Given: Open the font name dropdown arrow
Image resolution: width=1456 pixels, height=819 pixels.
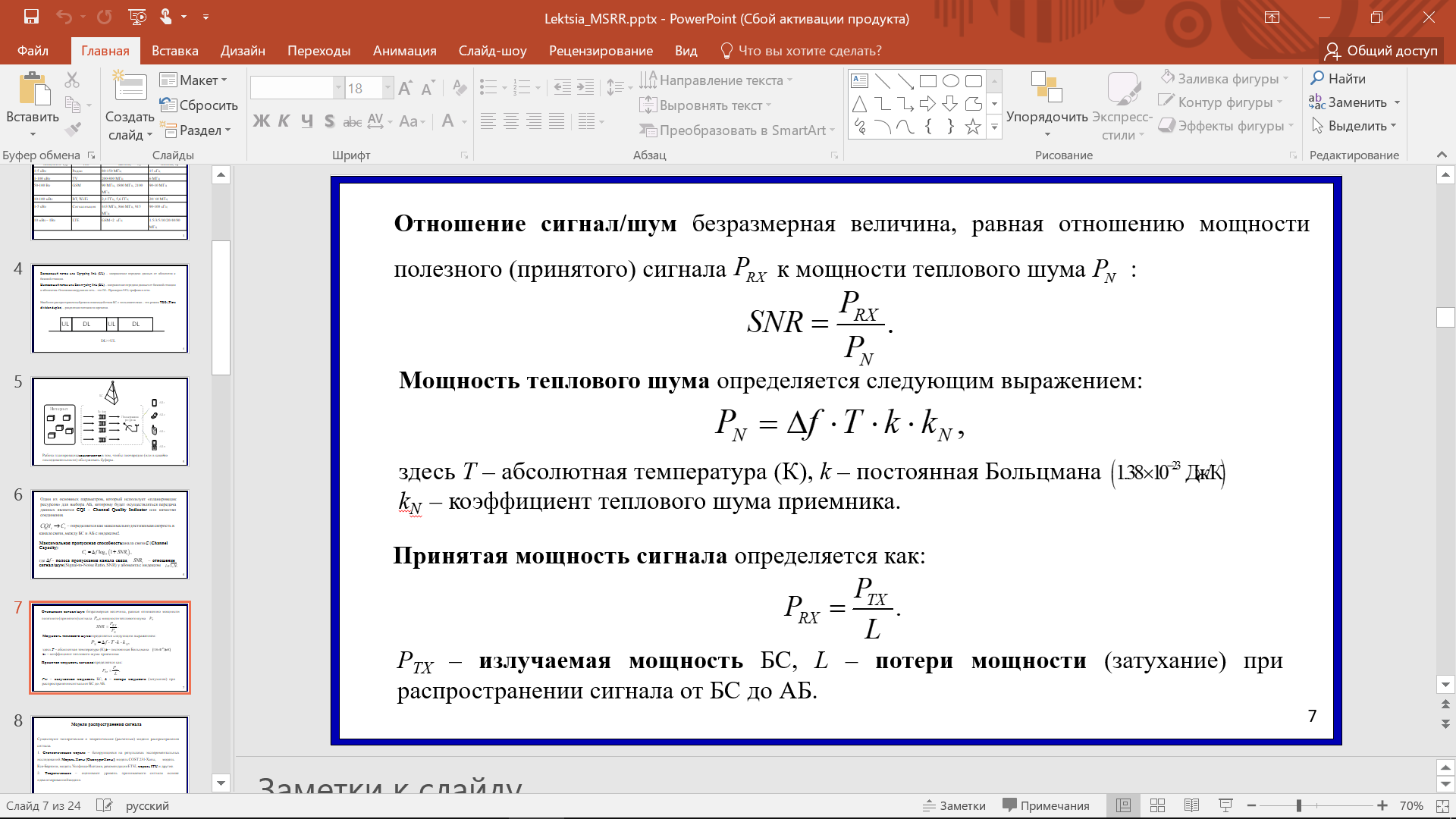Looking at the screenshot, I should point(339,88).
